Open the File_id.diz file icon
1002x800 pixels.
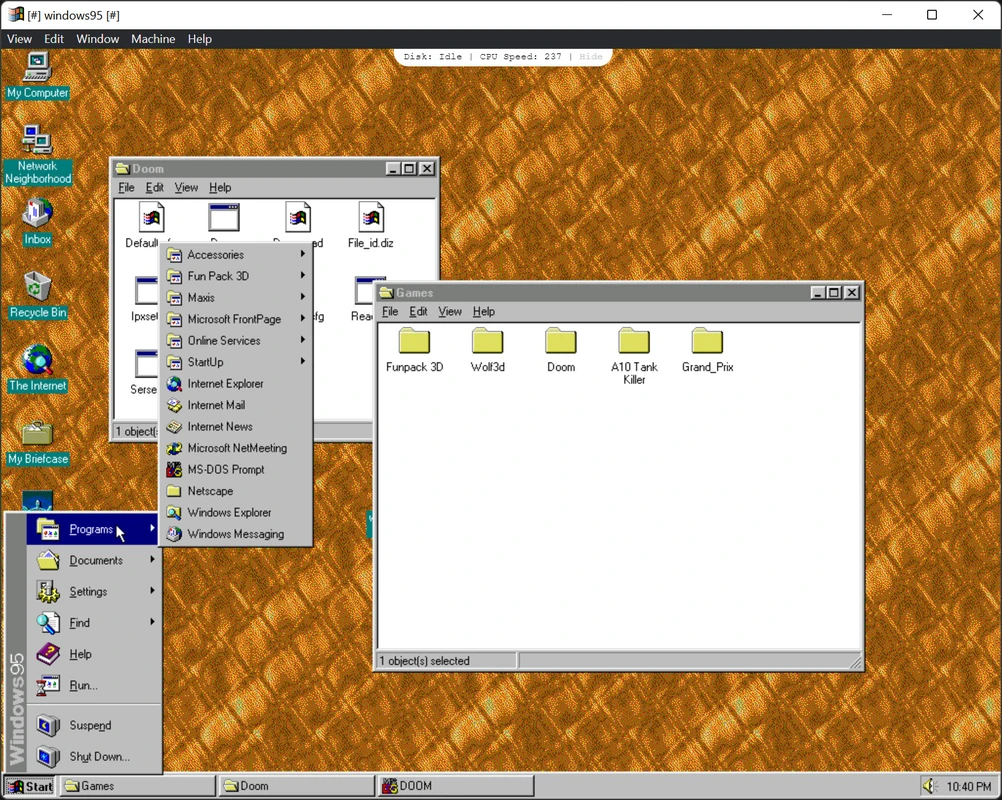coord(370,219)
